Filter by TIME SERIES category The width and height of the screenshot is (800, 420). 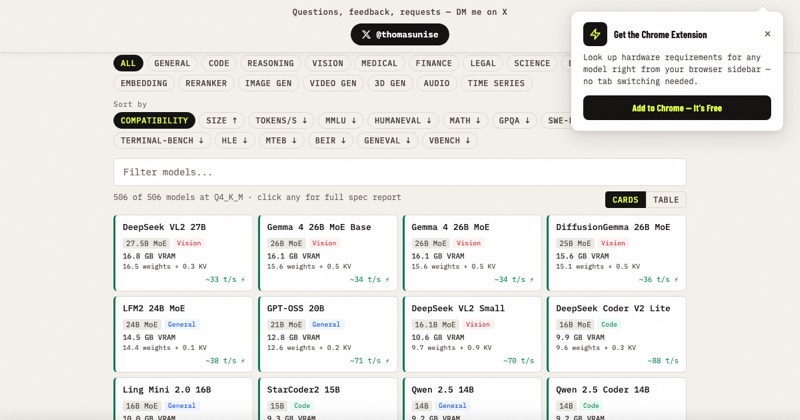click(x=496, y=83)
